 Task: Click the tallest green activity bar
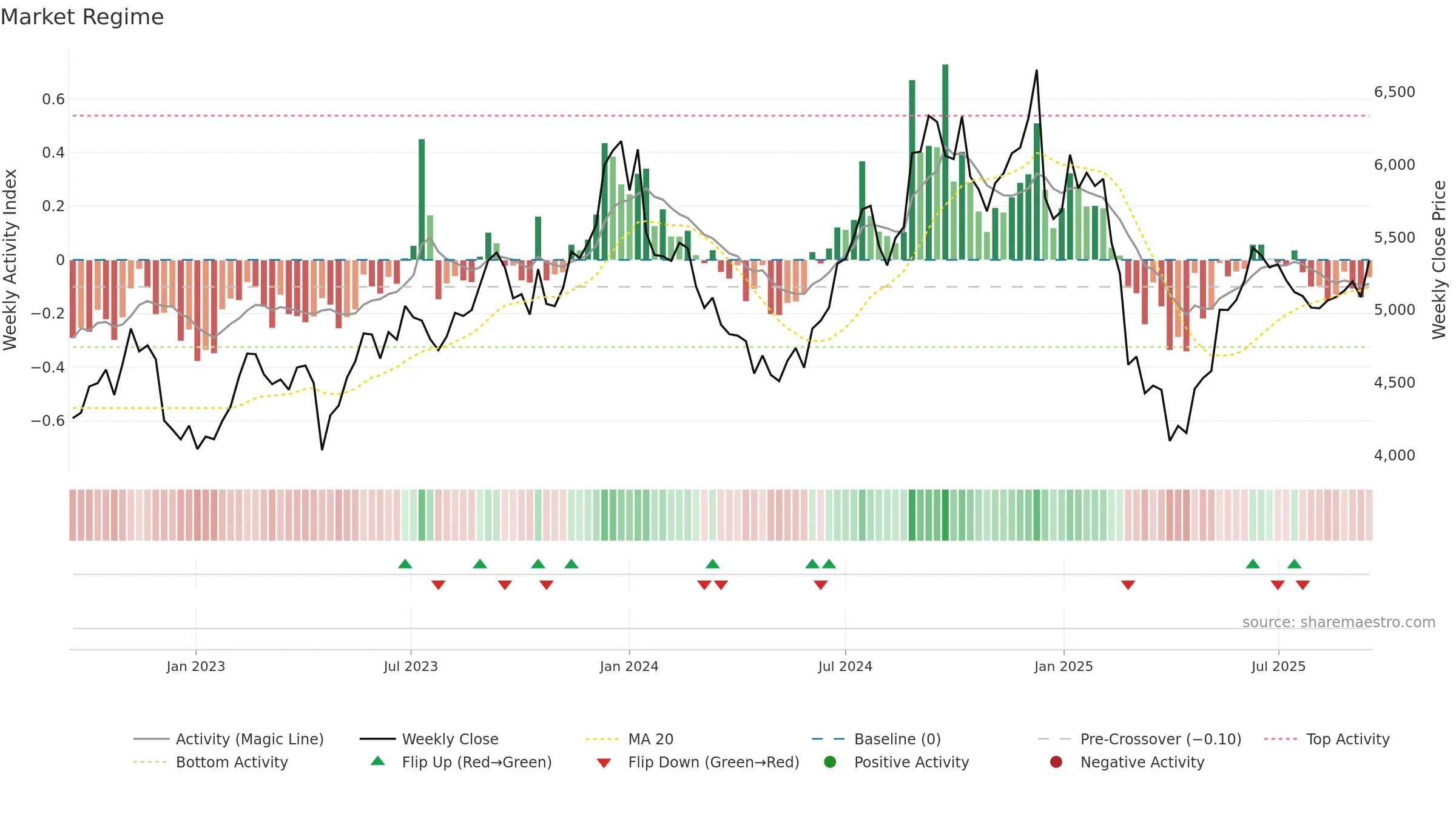tap(945, 162)
